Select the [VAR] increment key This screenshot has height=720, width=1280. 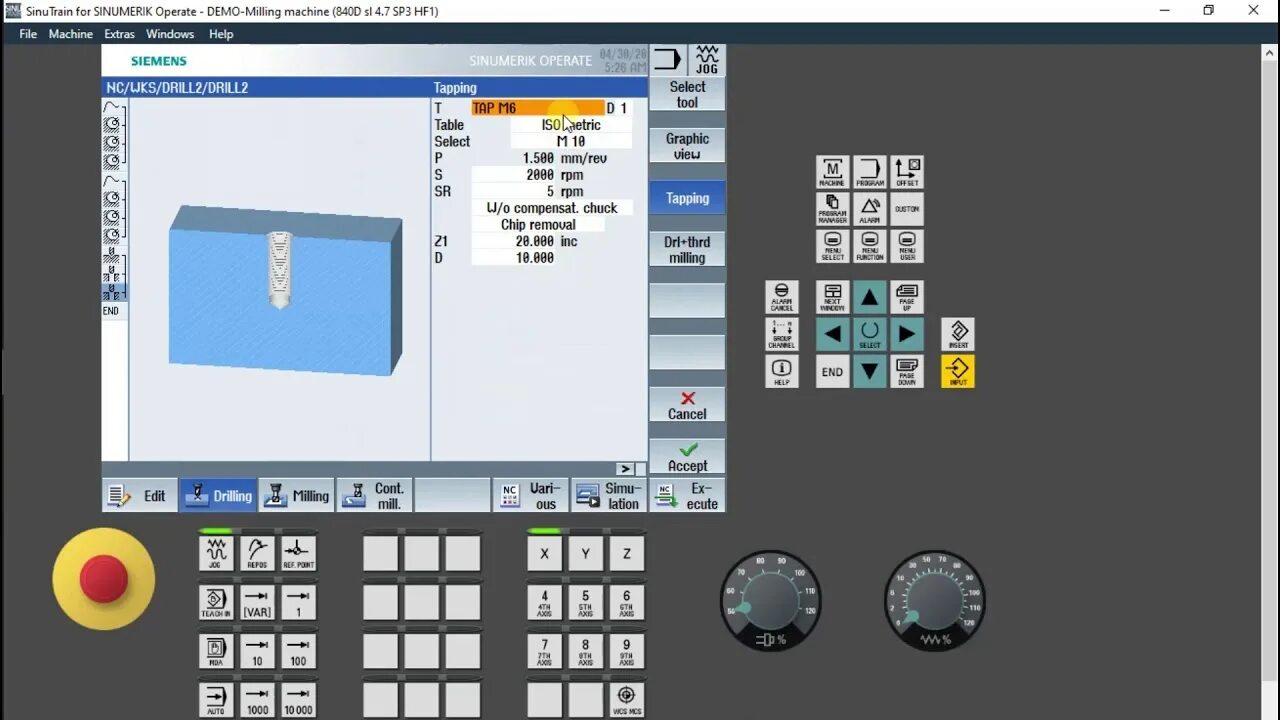(x=257, y=602)
